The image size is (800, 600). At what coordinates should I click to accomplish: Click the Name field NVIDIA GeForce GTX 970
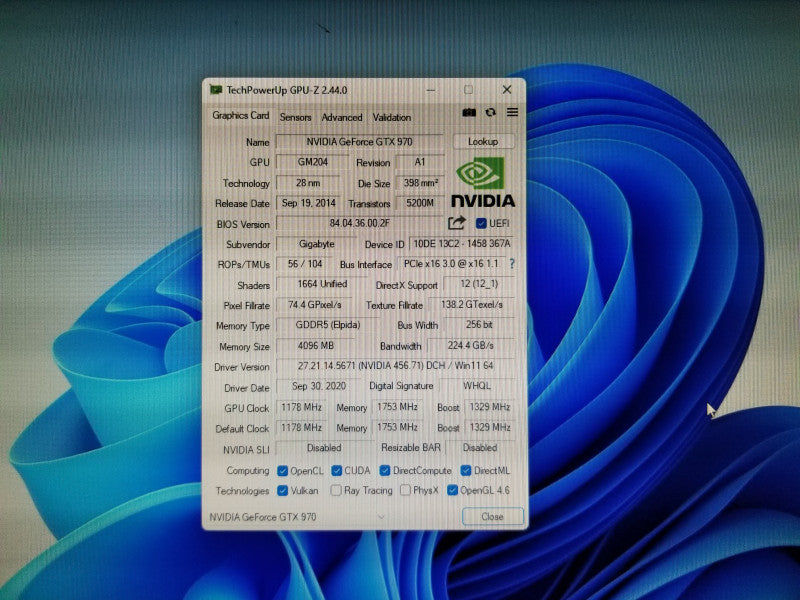[359, 141]
